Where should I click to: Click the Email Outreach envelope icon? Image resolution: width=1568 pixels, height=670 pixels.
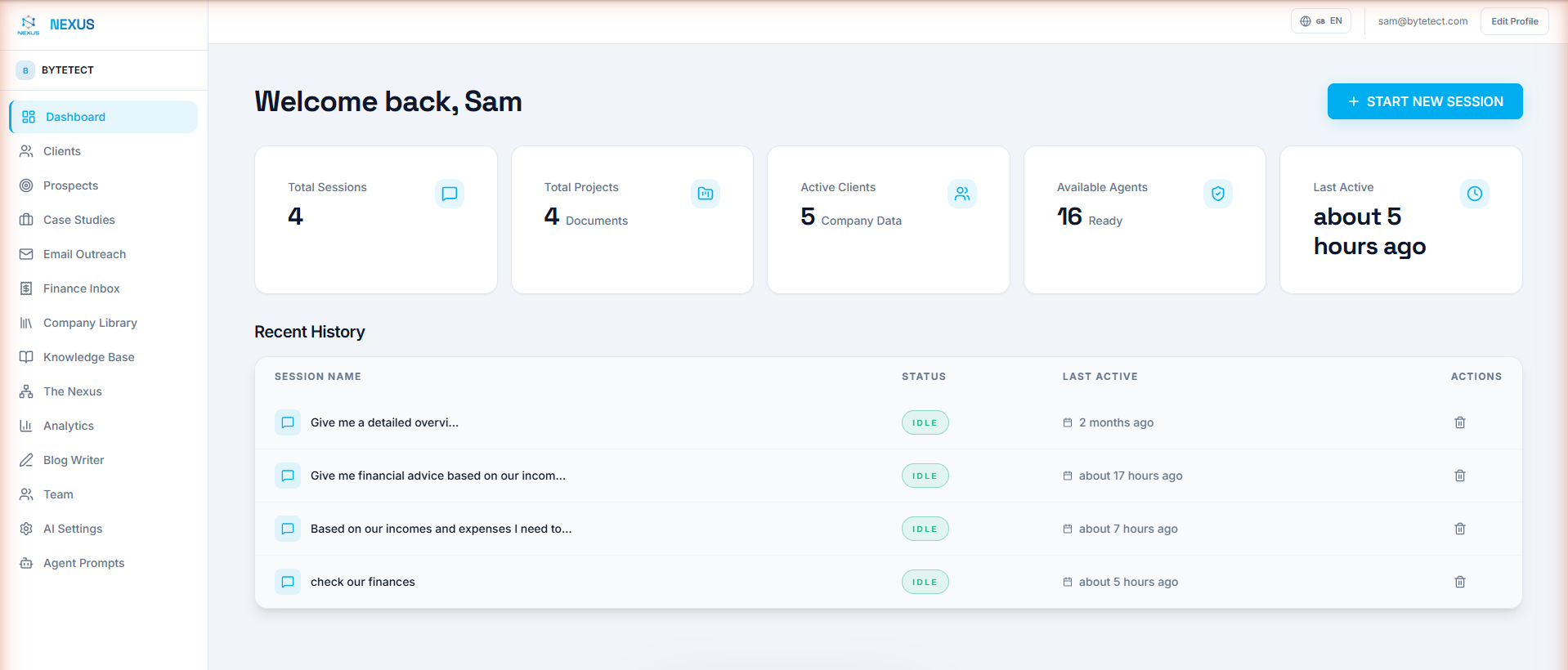pyautogui.click(x=26, y=254)
